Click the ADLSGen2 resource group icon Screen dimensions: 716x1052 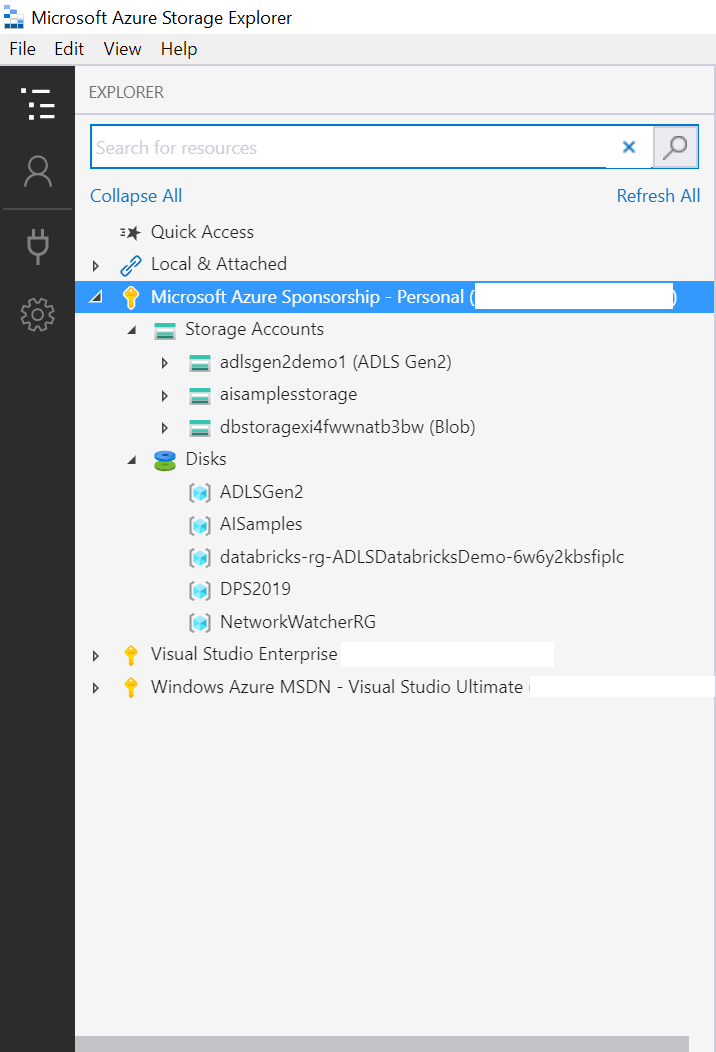click(x=199, y=493)
